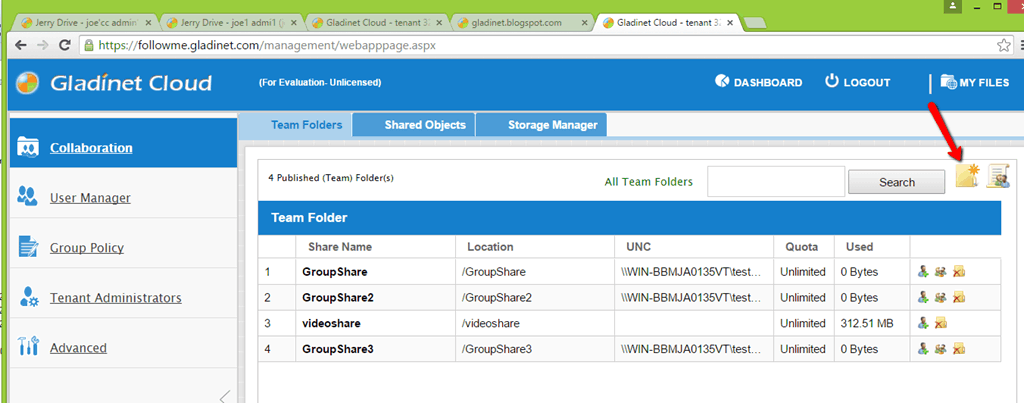This screenshot has width=1024, height=403.
Task: Click add user icon for GroupShare row
Action: tap(923, 271)
